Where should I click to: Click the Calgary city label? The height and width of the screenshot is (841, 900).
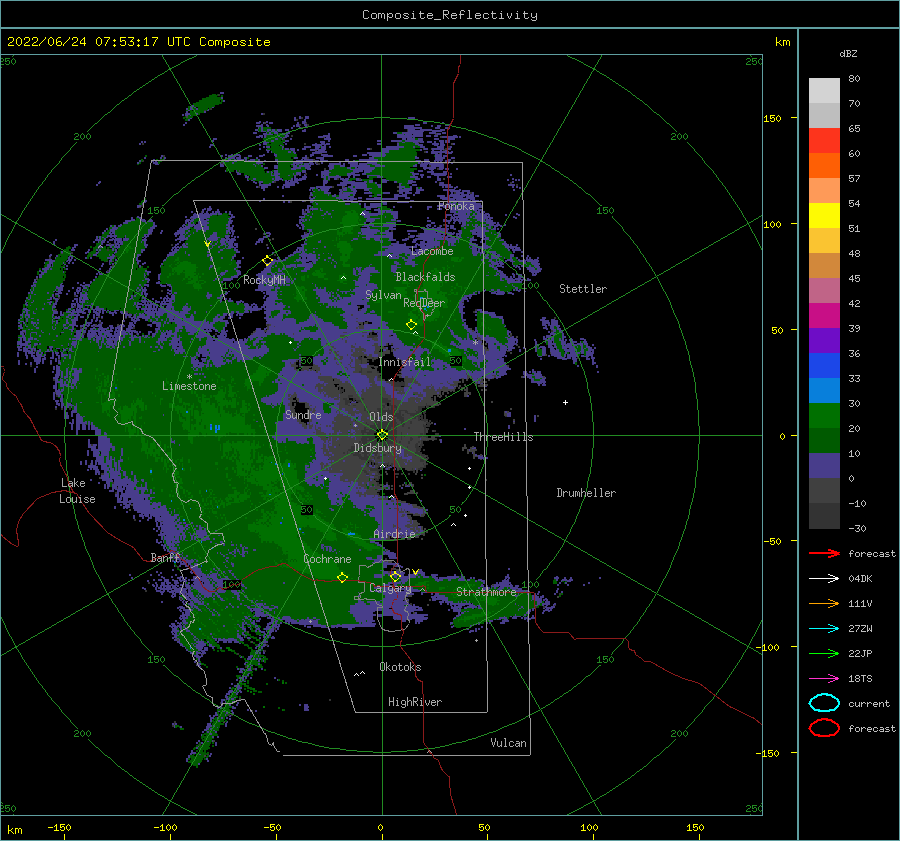(390, 588)
